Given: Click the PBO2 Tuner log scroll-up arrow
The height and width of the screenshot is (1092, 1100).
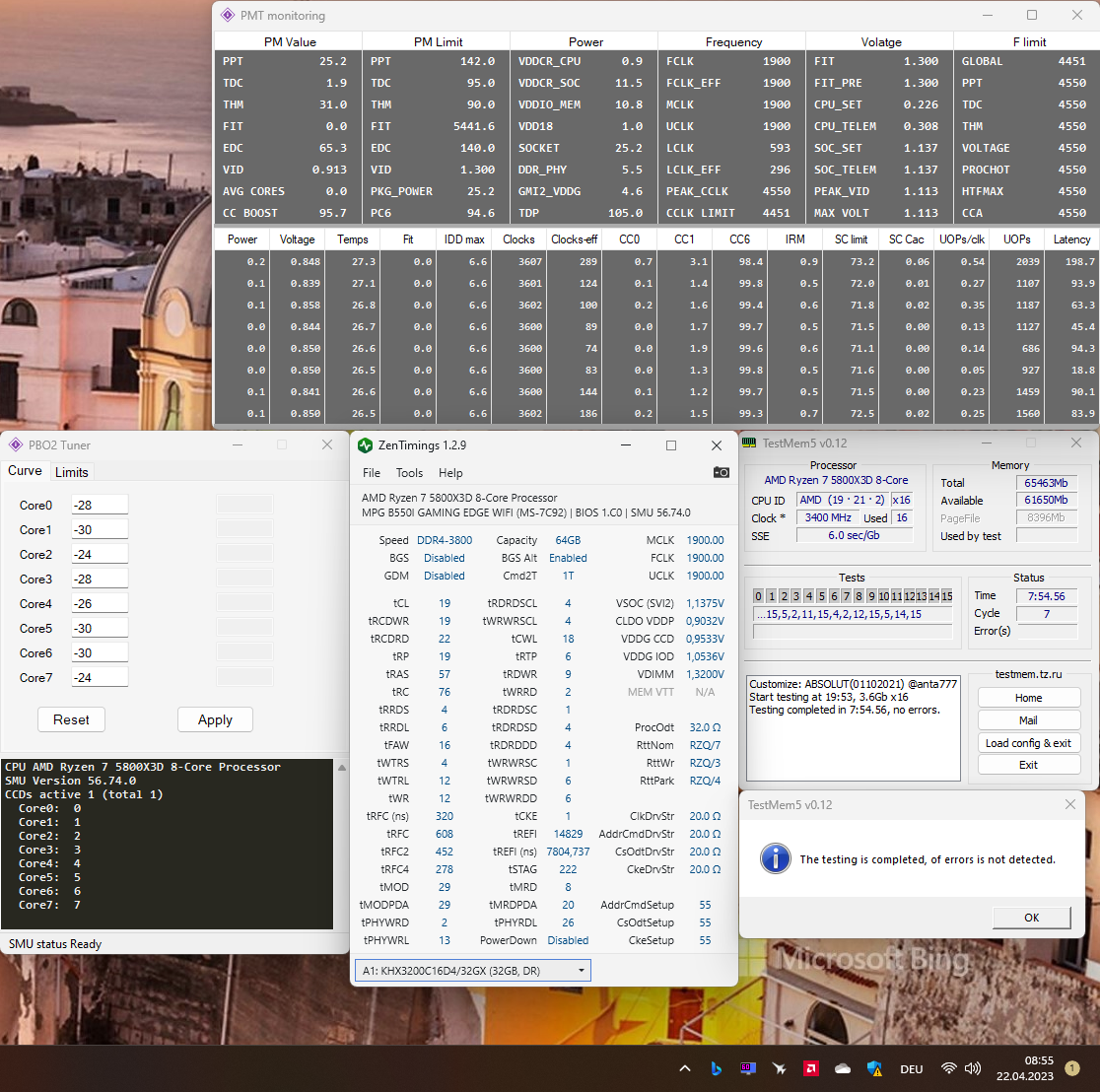Looking at the screenshot, I should point(342,767).
